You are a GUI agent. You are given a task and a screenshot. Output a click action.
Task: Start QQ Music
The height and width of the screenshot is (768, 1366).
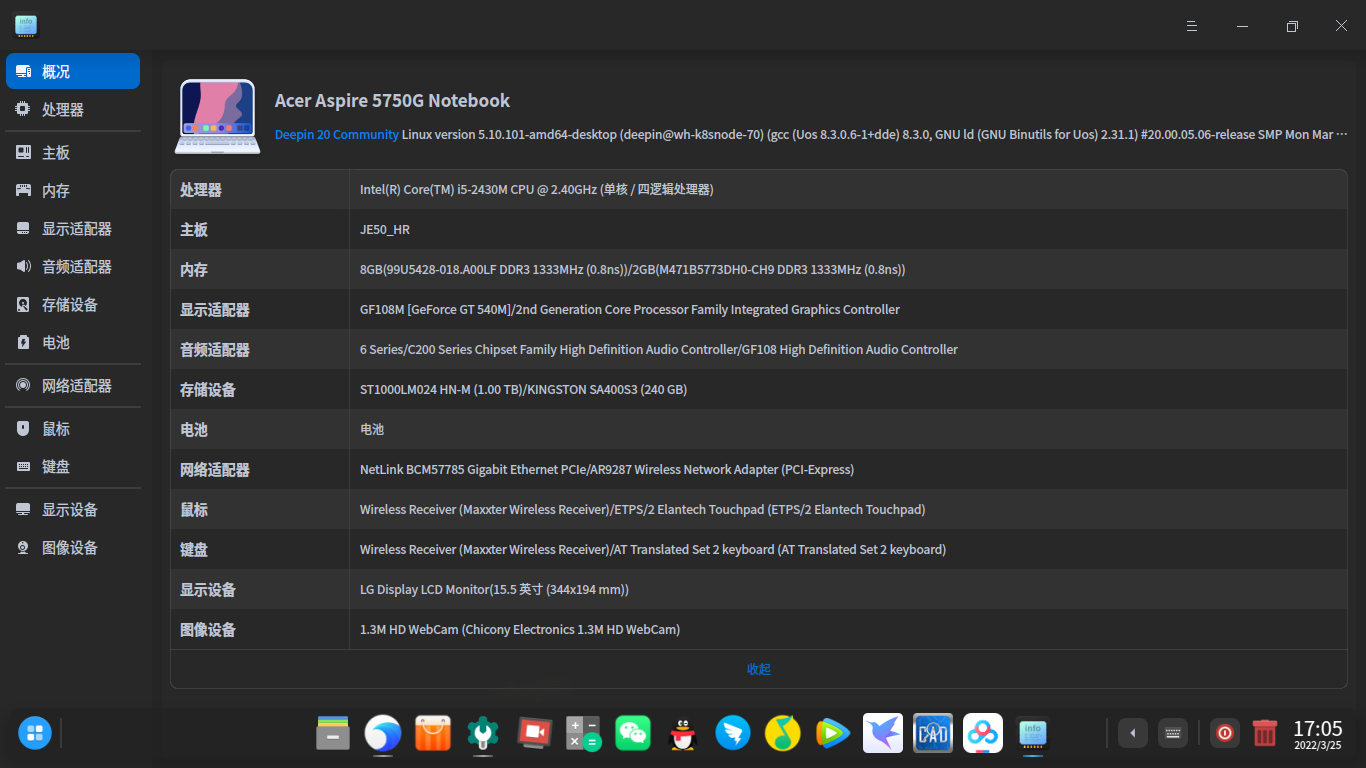[x=783, y=733]
